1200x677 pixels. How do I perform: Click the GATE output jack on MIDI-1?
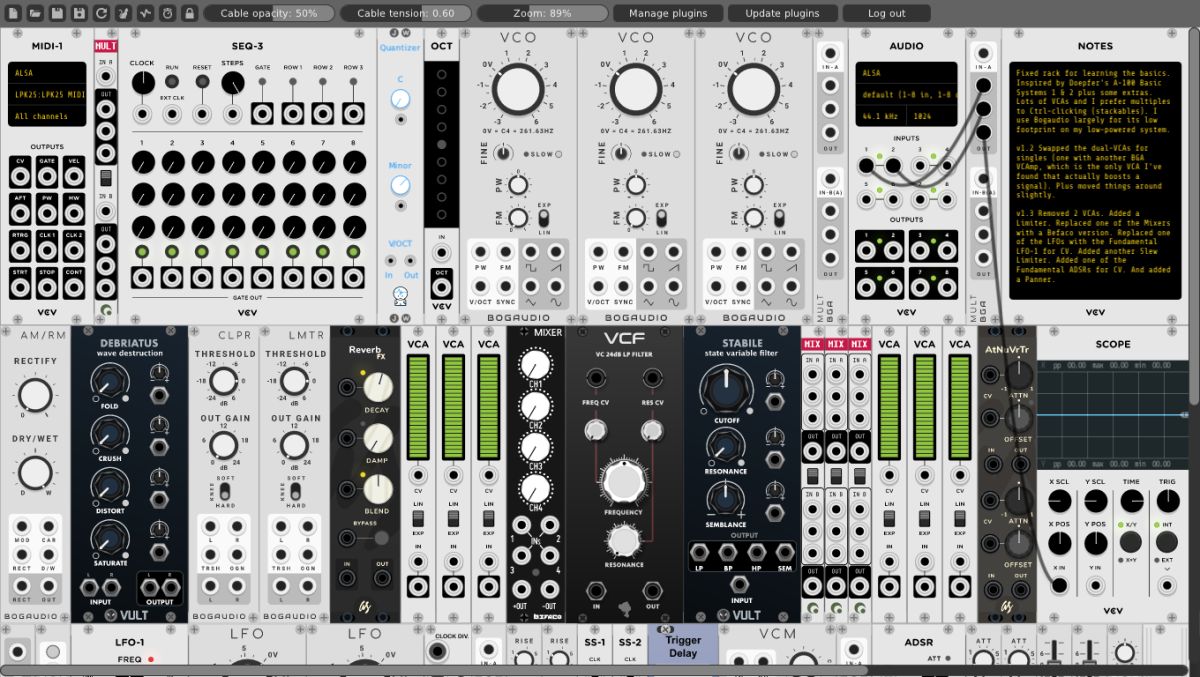tap(47, 176)
